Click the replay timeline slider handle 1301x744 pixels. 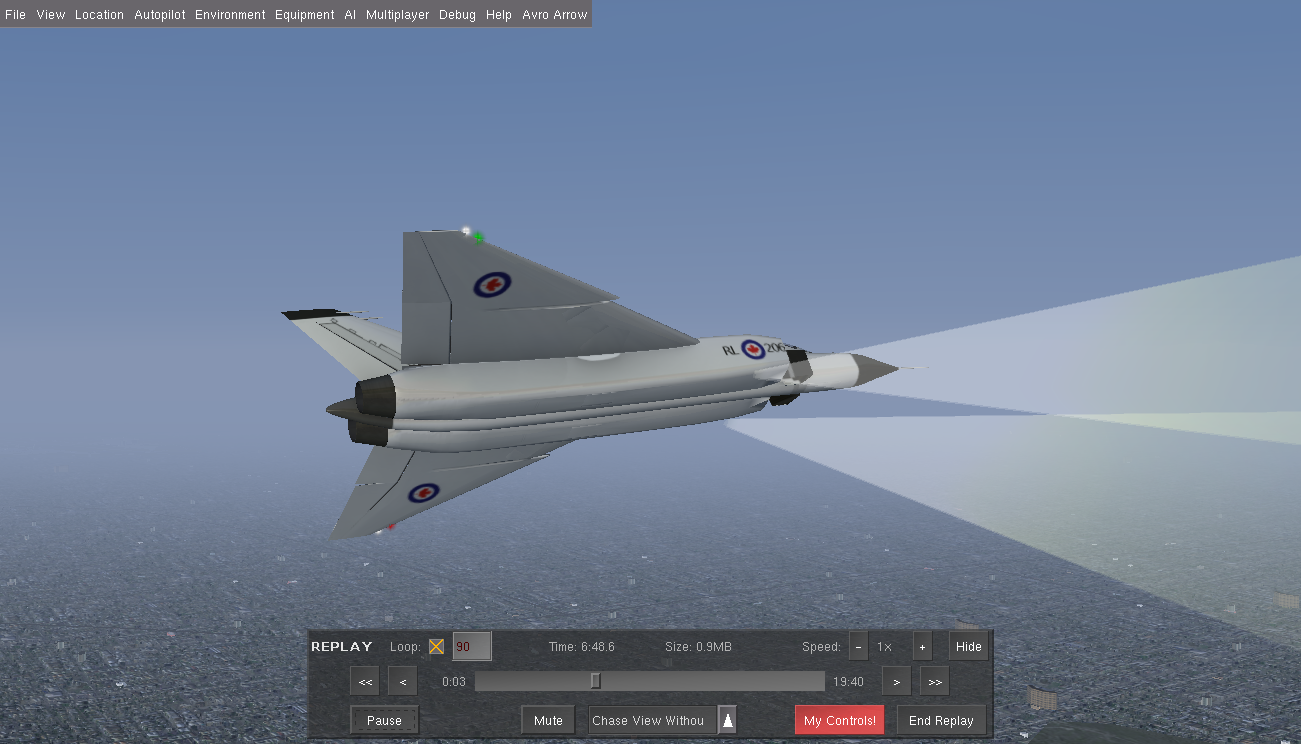tap(596, 681)
